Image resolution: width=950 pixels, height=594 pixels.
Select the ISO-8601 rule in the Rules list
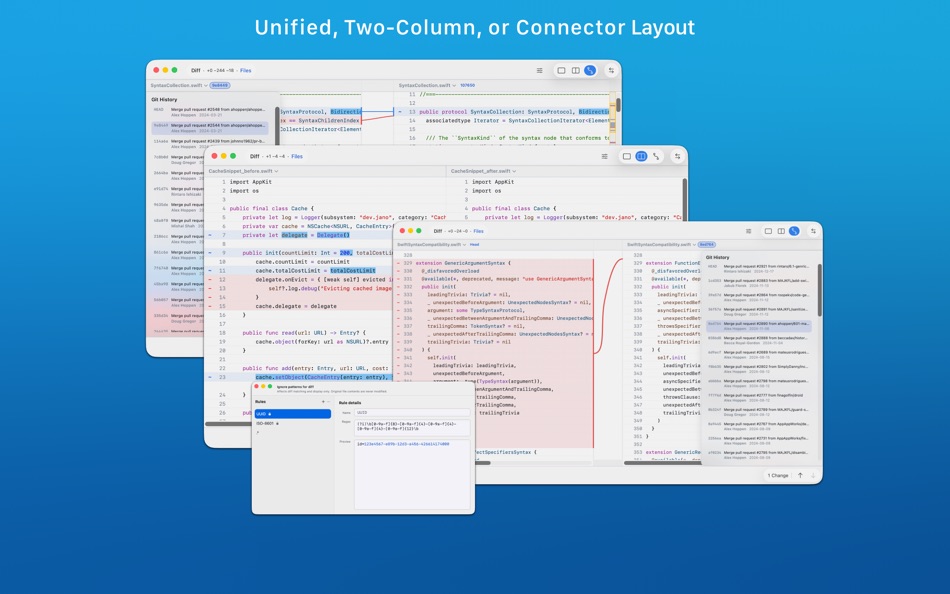click(x=267, y=423)
